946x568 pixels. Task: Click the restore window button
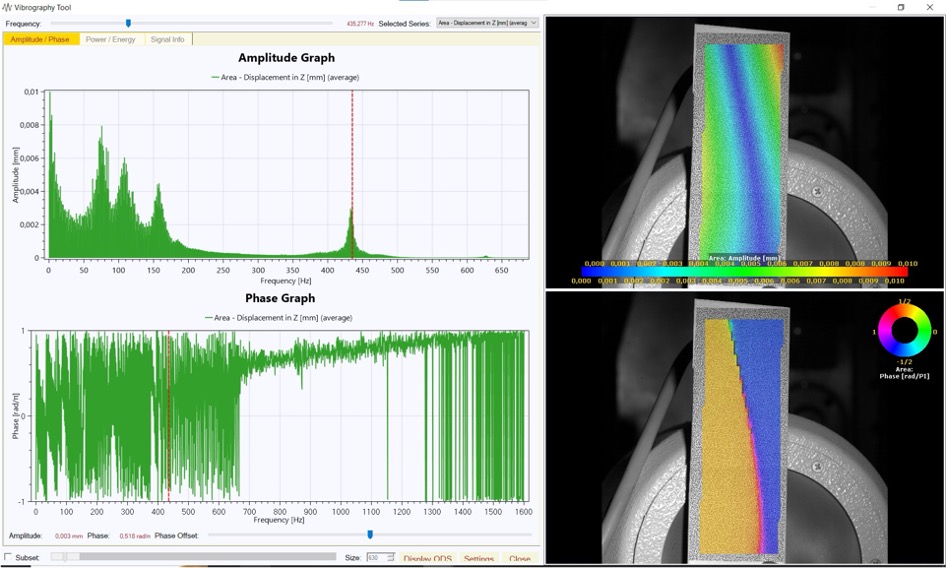pos(900,7)
